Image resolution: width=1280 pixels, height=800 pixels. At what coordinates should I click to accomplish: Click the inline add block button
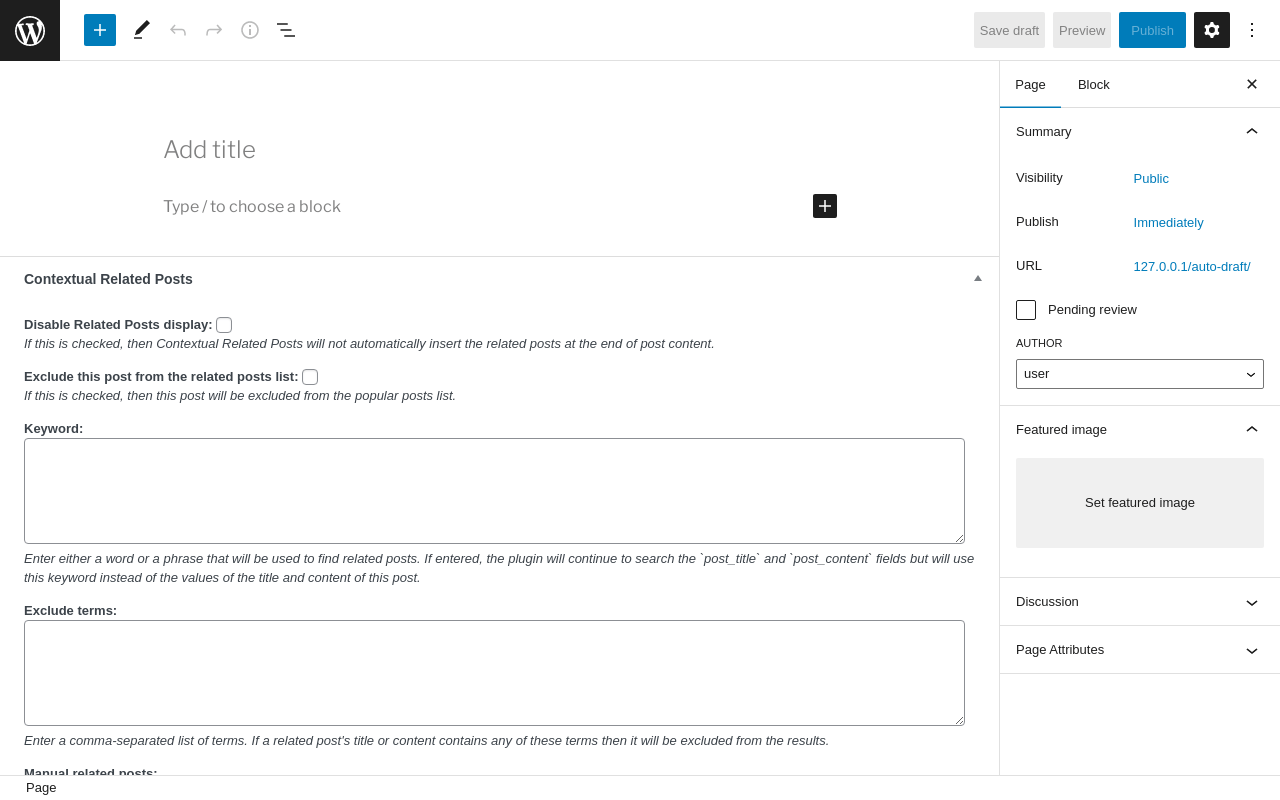[x=825, y=206]
